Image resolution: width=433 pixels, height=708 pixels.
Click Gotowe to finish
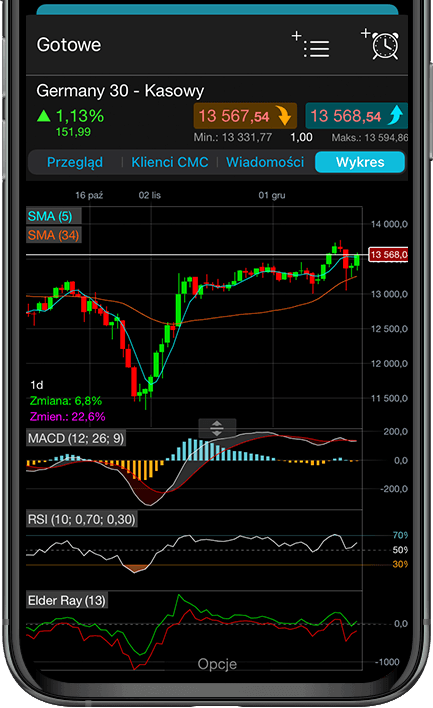pos(69,45)
